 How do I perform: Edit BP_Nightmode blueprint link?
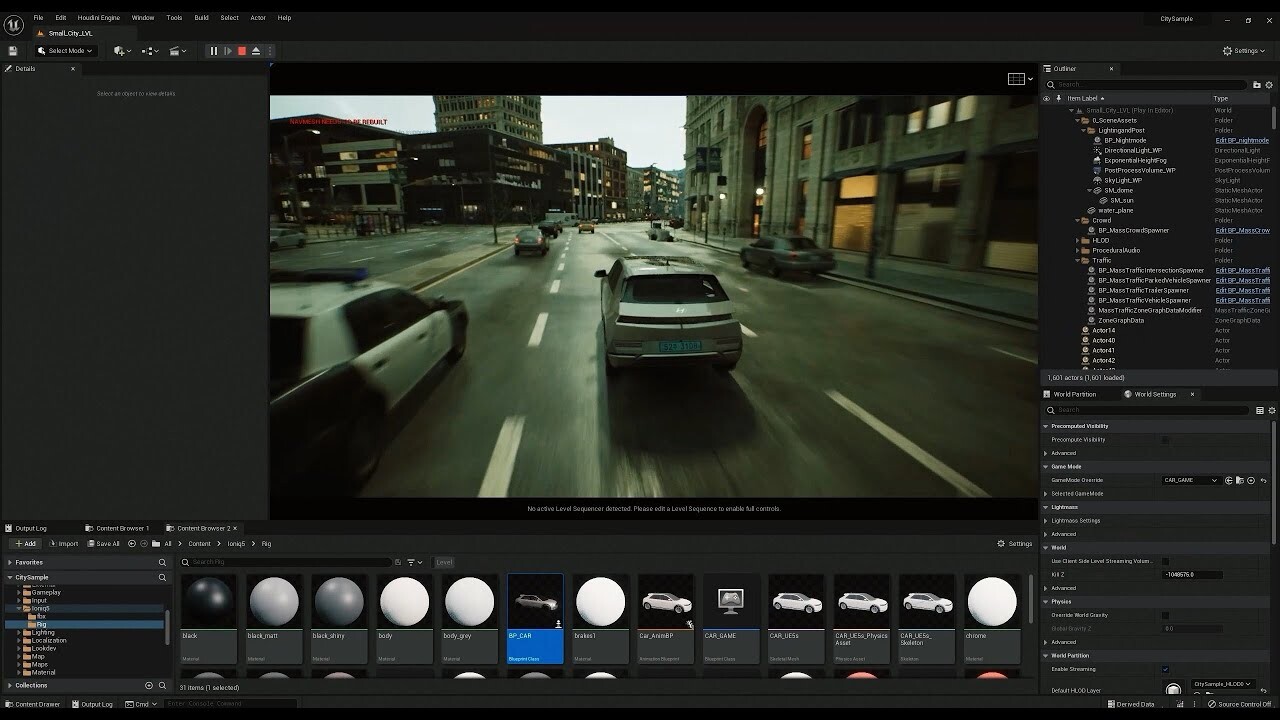(x=1241, y=140)
